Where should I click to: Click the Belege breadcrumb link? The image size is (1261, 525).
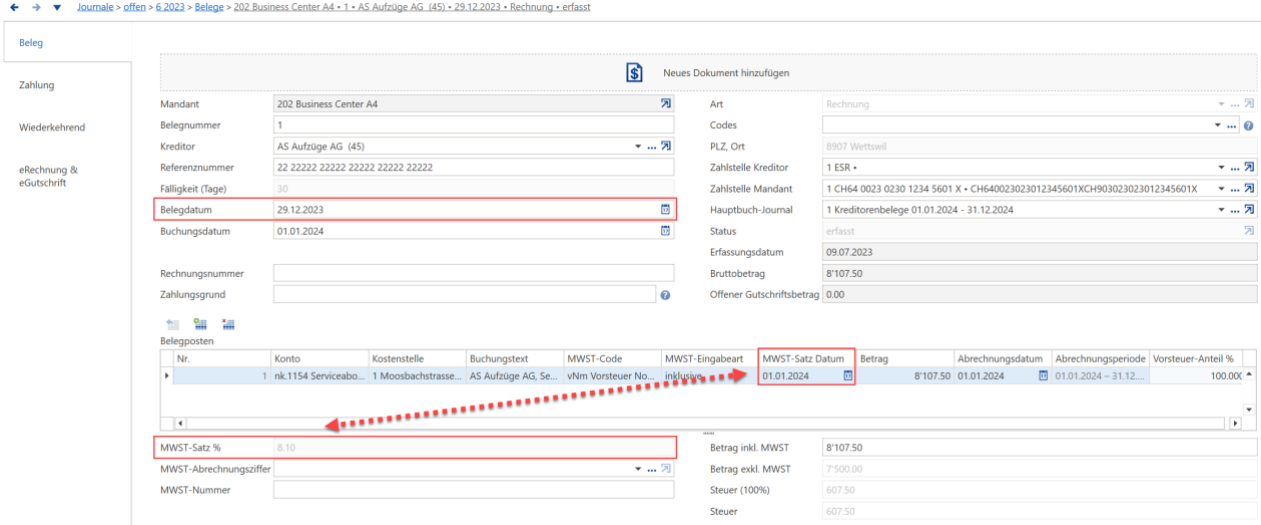(x=209, y=7)
